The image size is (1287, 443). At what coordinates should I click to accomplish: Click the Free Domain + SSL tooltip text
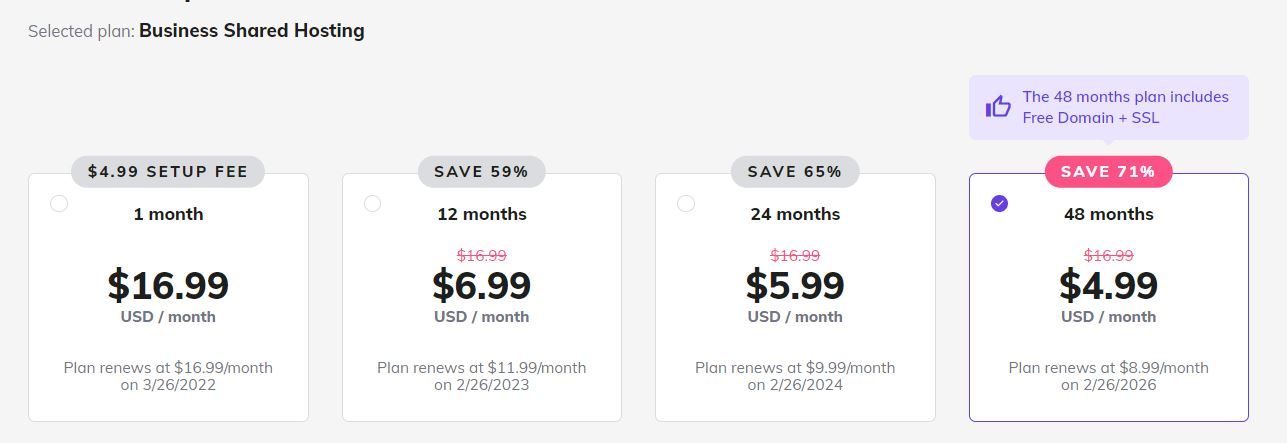pos(1090,118)
